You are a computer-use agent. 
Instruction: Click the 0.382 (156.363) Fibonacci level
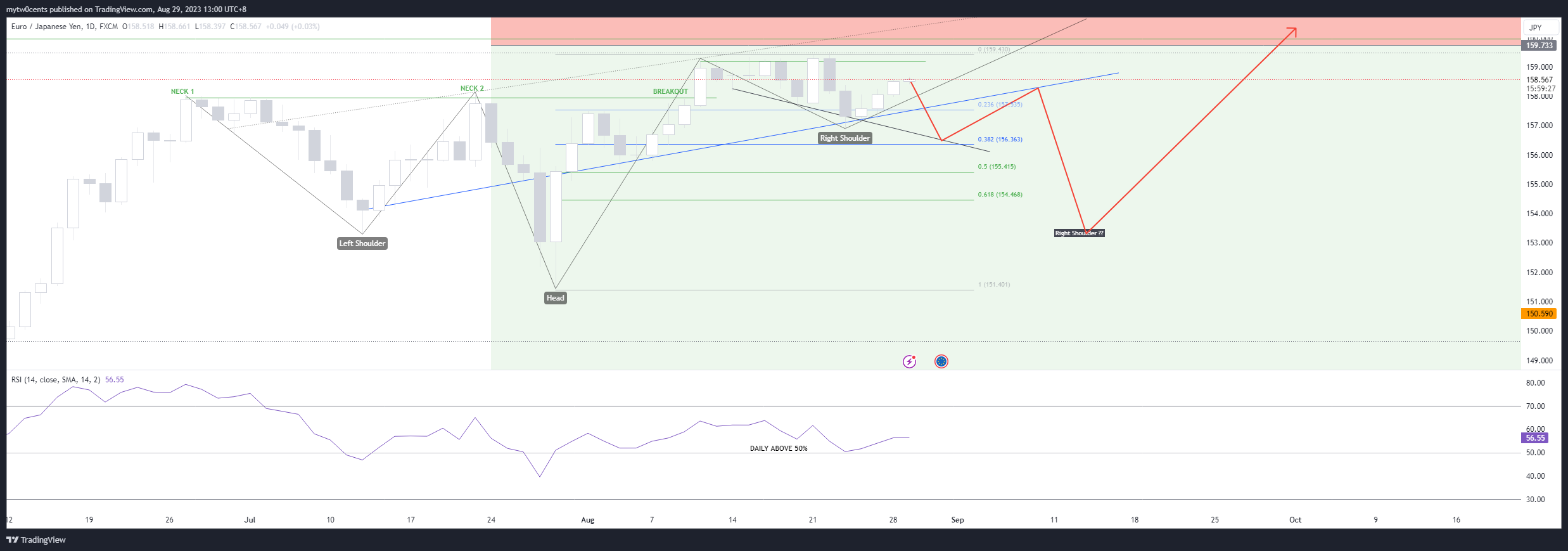click(x=1000, y=139)
